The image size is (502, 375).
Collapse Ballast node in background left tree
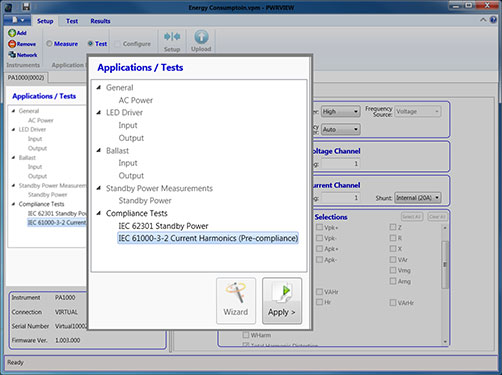coord(13,157)
